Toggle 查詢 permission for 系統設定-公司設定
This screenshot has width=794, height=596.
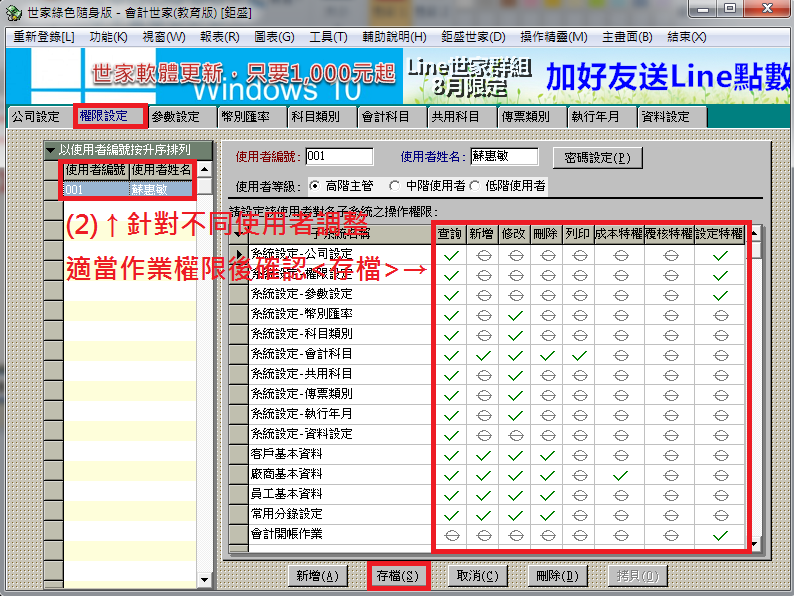[x=451, y=254]
